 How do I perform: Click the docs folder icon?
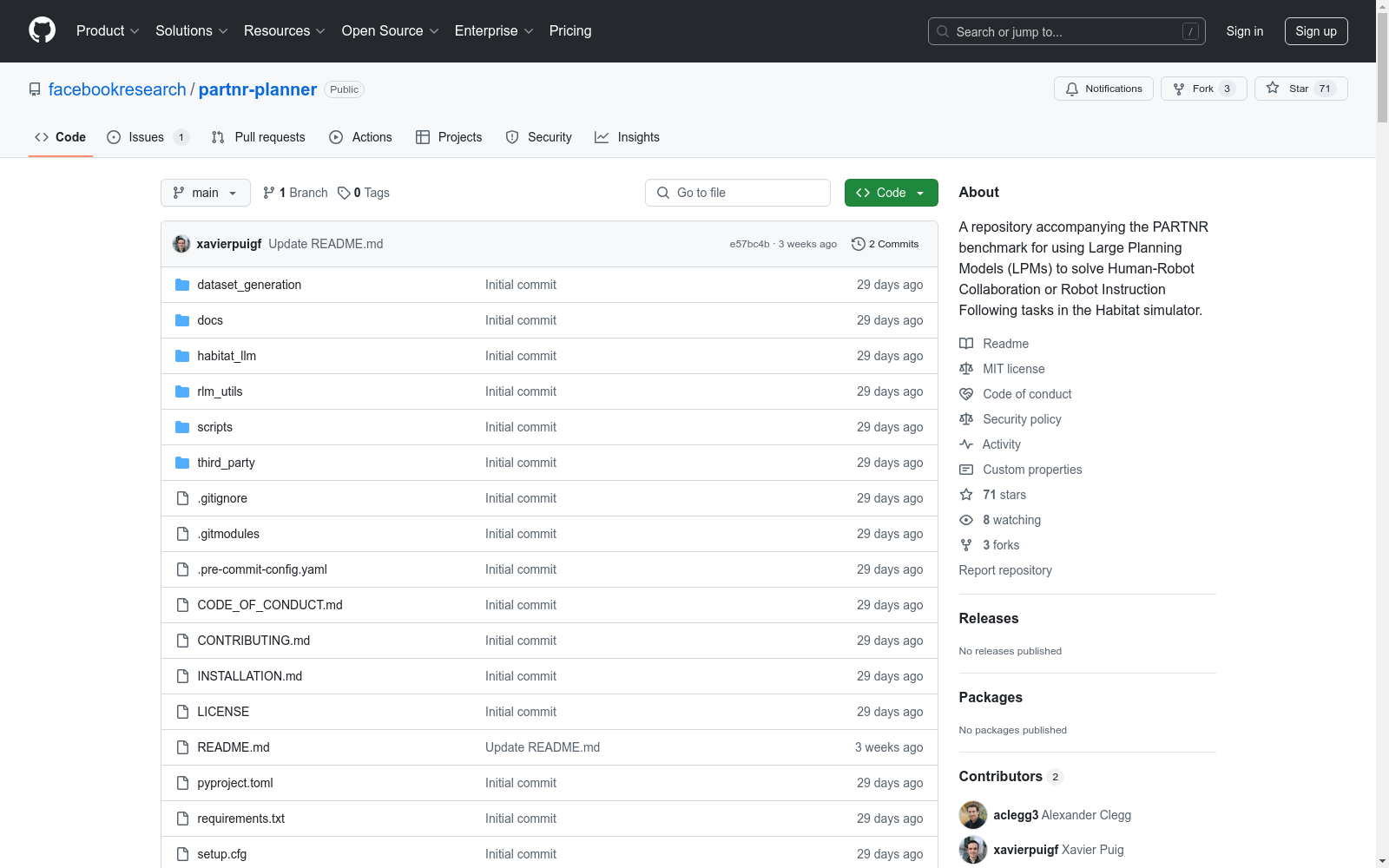pyautogui.click(x=182, y=320)
